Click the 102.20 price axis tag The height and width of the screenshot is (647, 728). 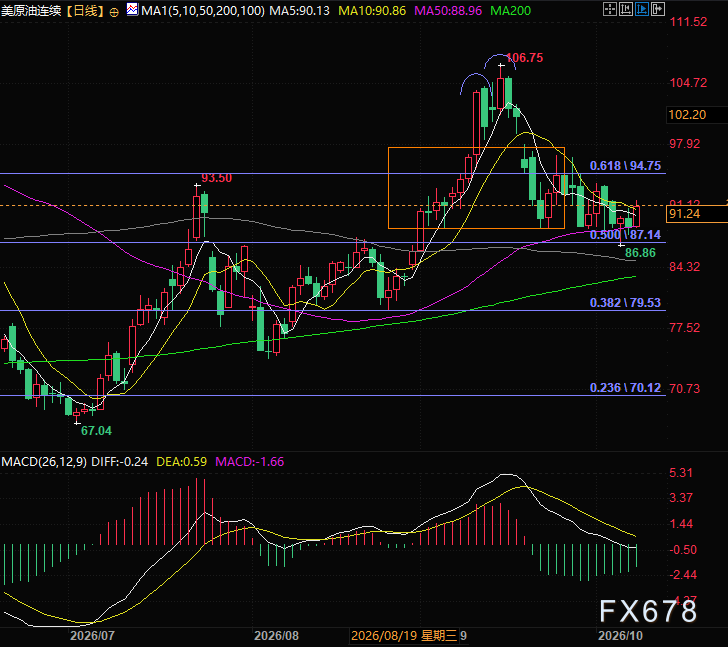point(687,115)
